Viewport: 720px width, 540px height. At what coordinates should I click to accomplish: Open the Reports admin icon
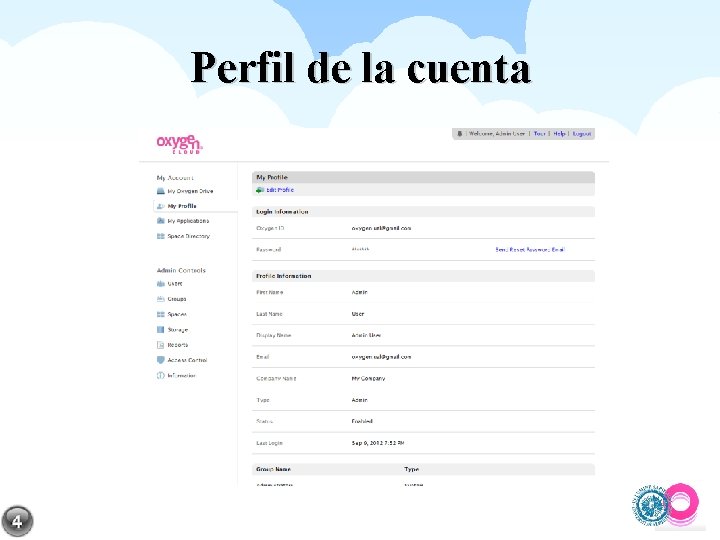click(x=161, y=345)
